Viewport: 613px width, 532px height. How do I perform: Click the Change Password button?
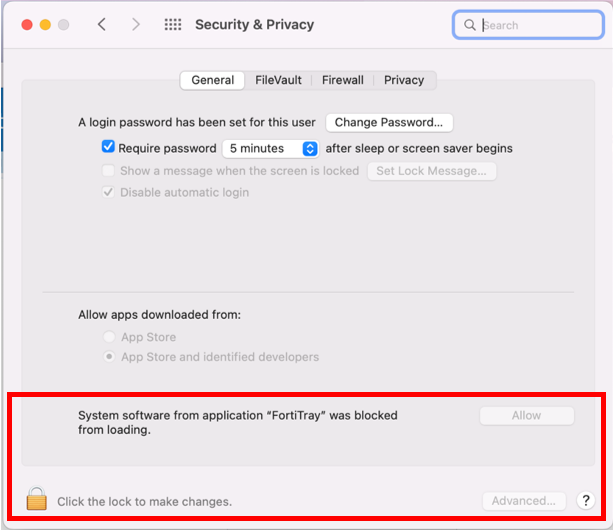[389, 122]
